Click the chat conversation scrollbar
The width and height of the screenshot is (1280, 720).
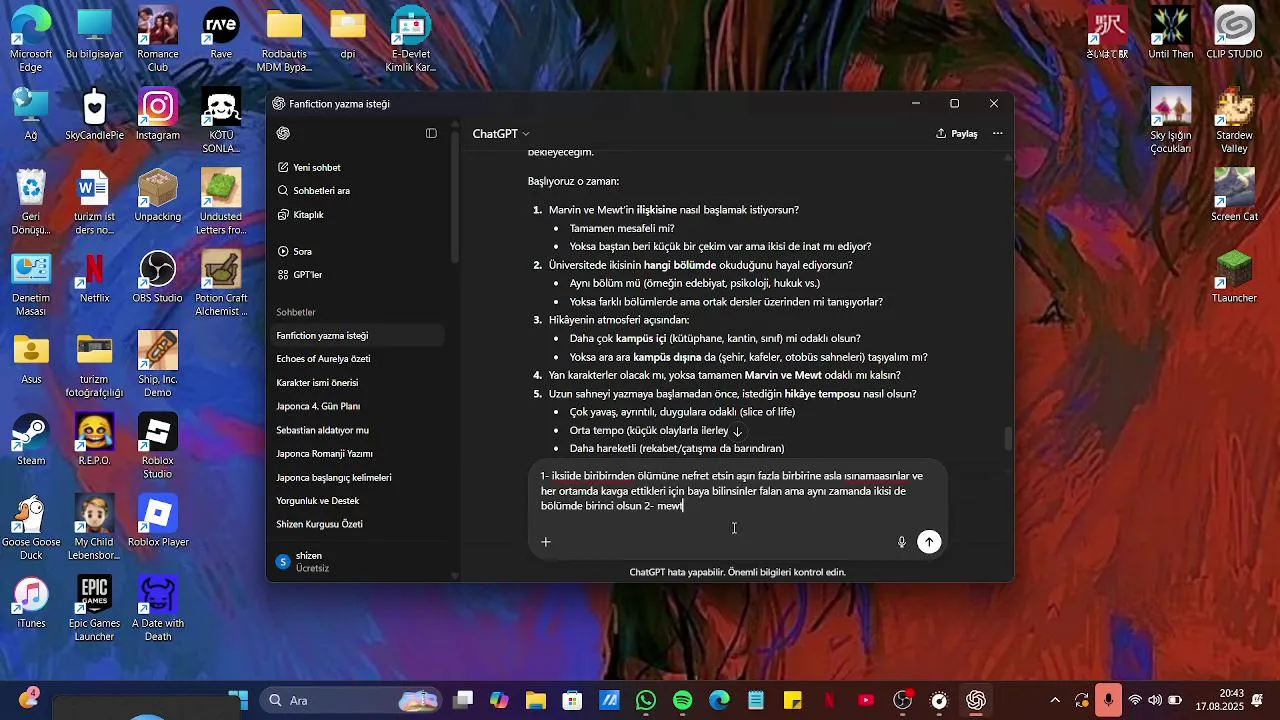pos(1008,438)
